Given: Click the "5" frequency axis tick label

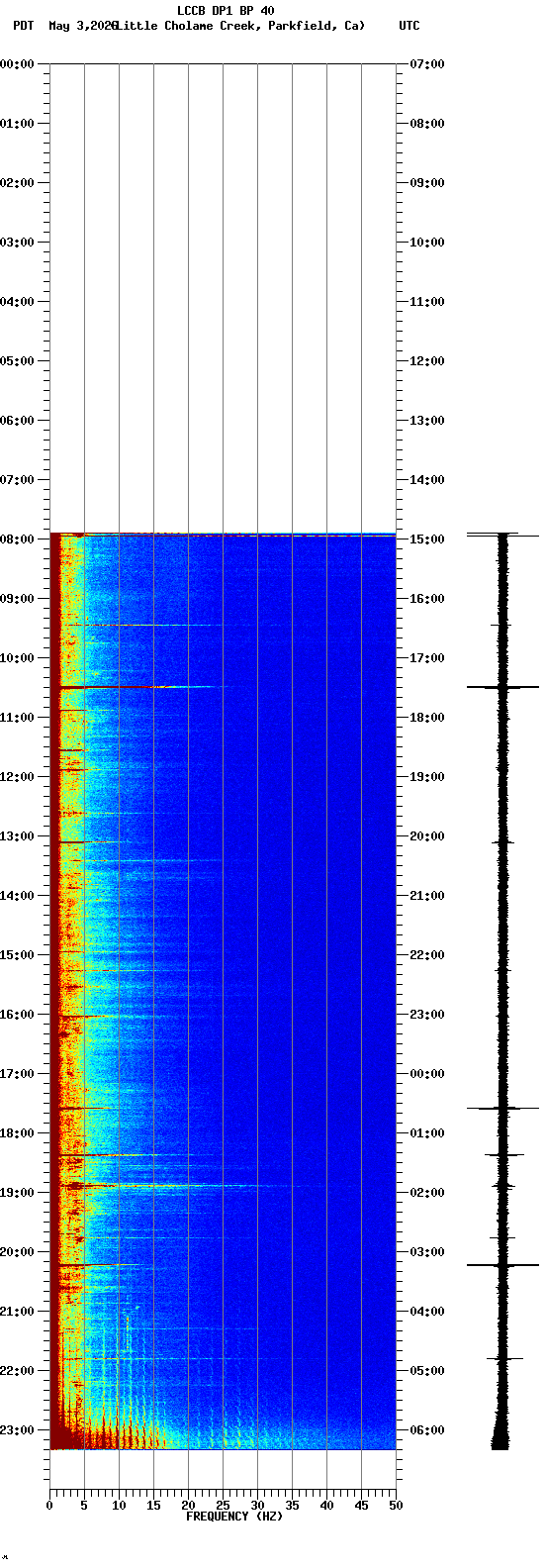Looking at the screenshot, I should click(84, 1507).
